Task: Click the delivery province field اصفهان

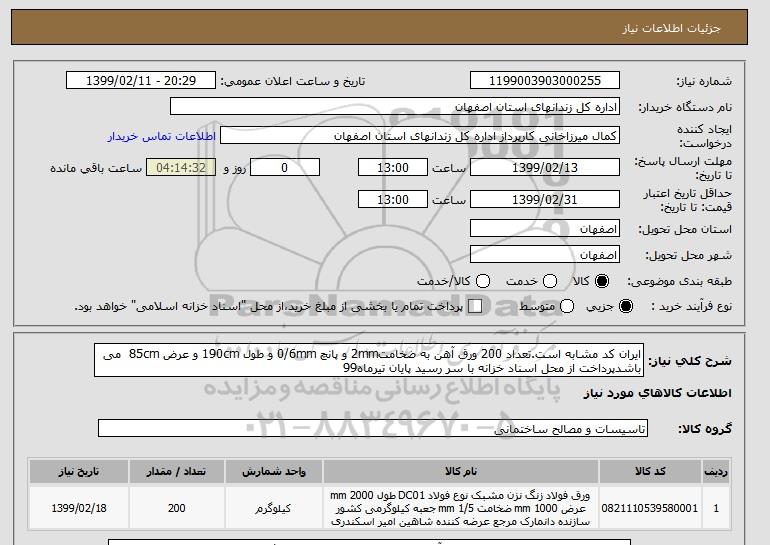Action: [x=545, y=229]
